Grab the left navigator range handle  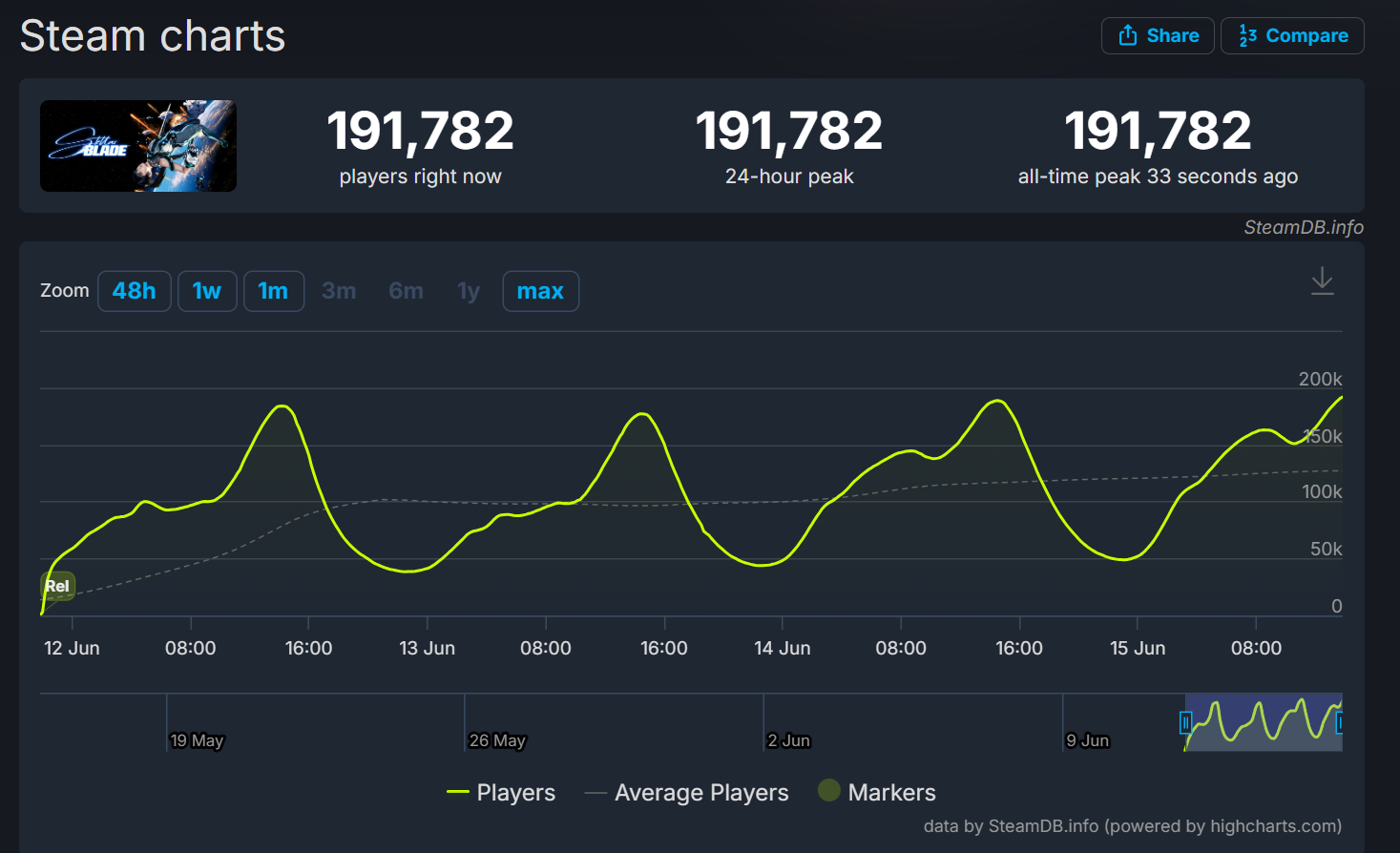pyautogui.click(x=1185, y=722)
